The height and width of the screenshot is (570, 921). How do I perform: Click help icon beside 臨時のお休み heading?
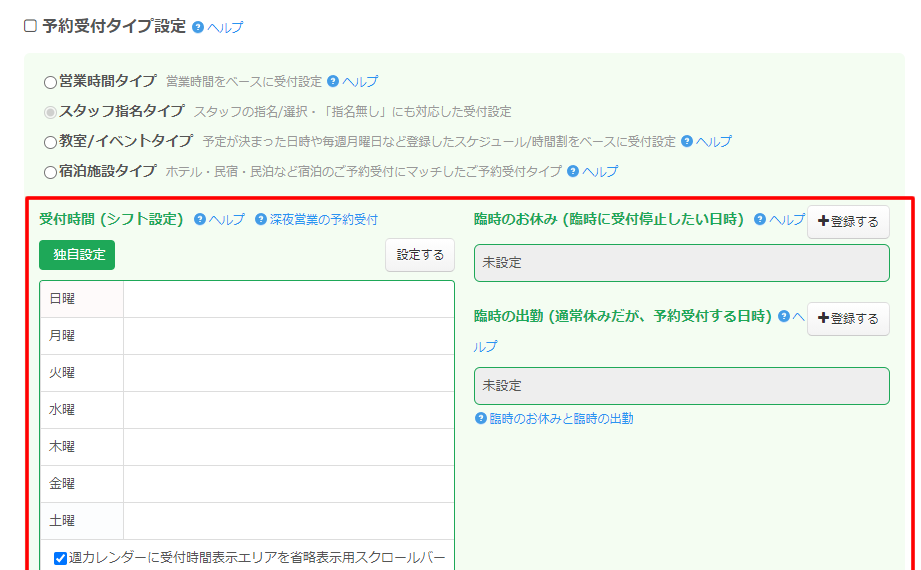click(x=760, y=219)
